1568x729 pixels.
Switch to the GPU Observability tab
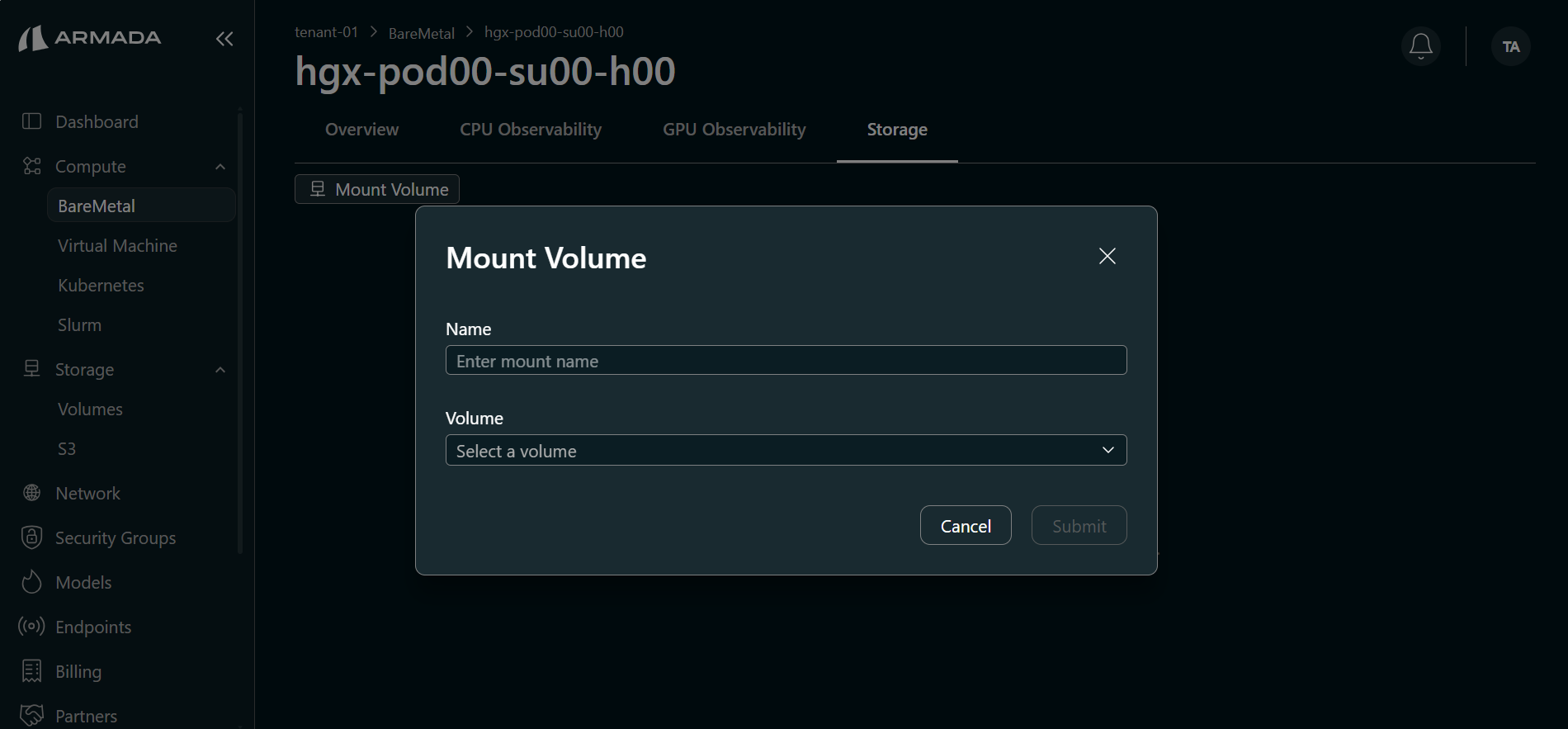pos(734,130)
